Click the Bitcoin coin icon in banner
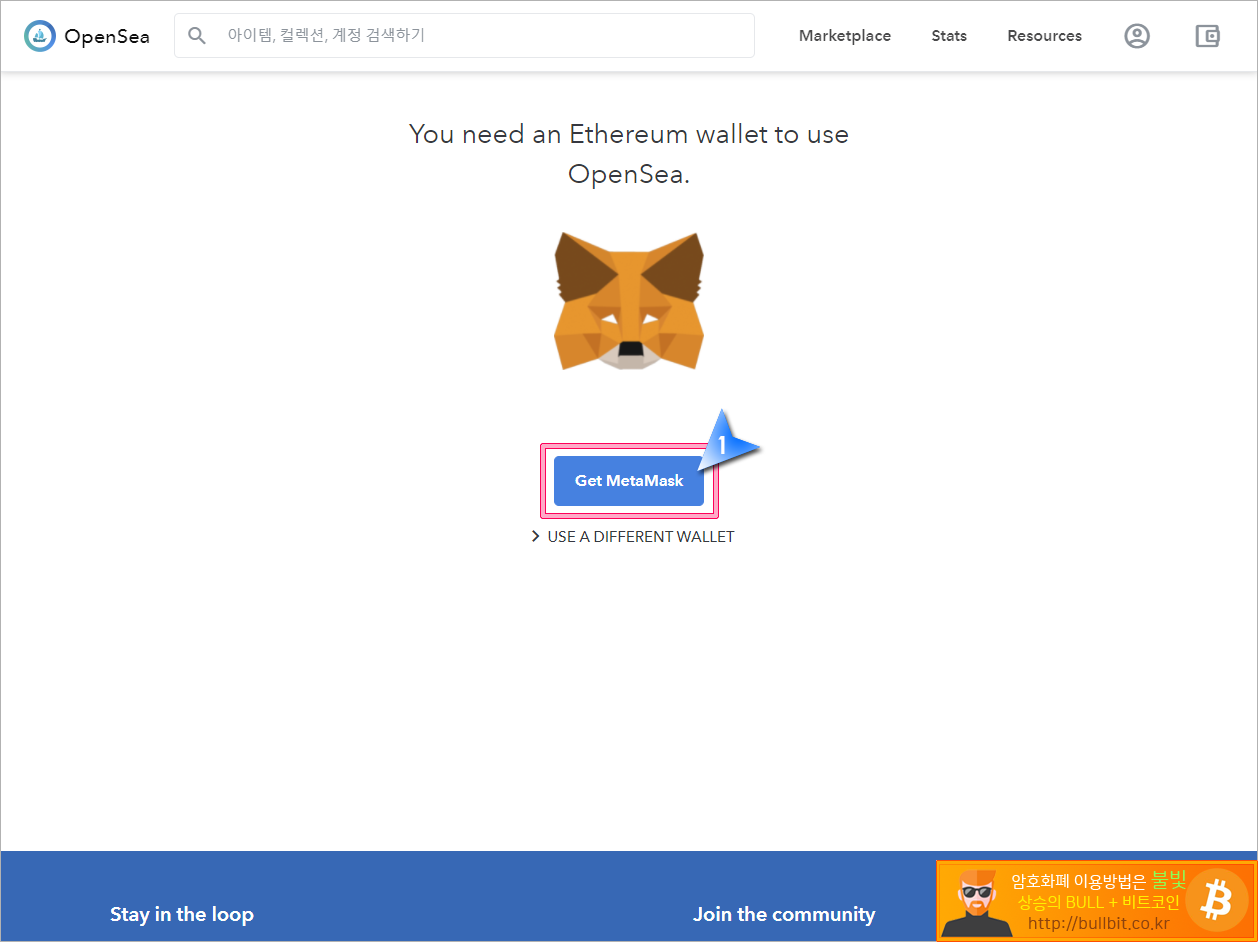 click(x=1217, y=900)
